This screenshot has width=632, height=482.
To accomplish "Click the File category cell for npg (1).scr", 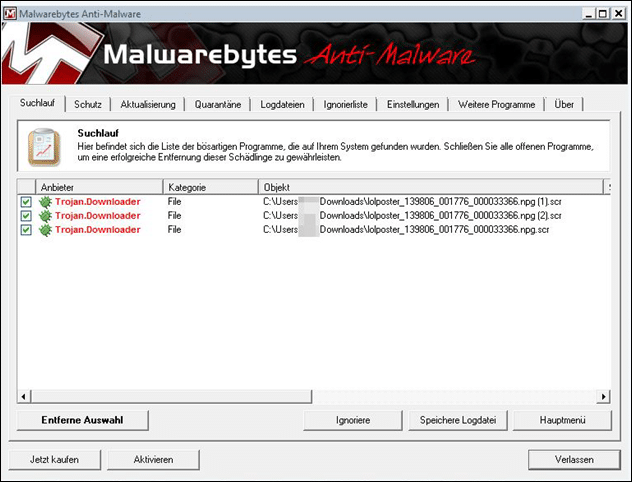I will (x=175, y=202).
